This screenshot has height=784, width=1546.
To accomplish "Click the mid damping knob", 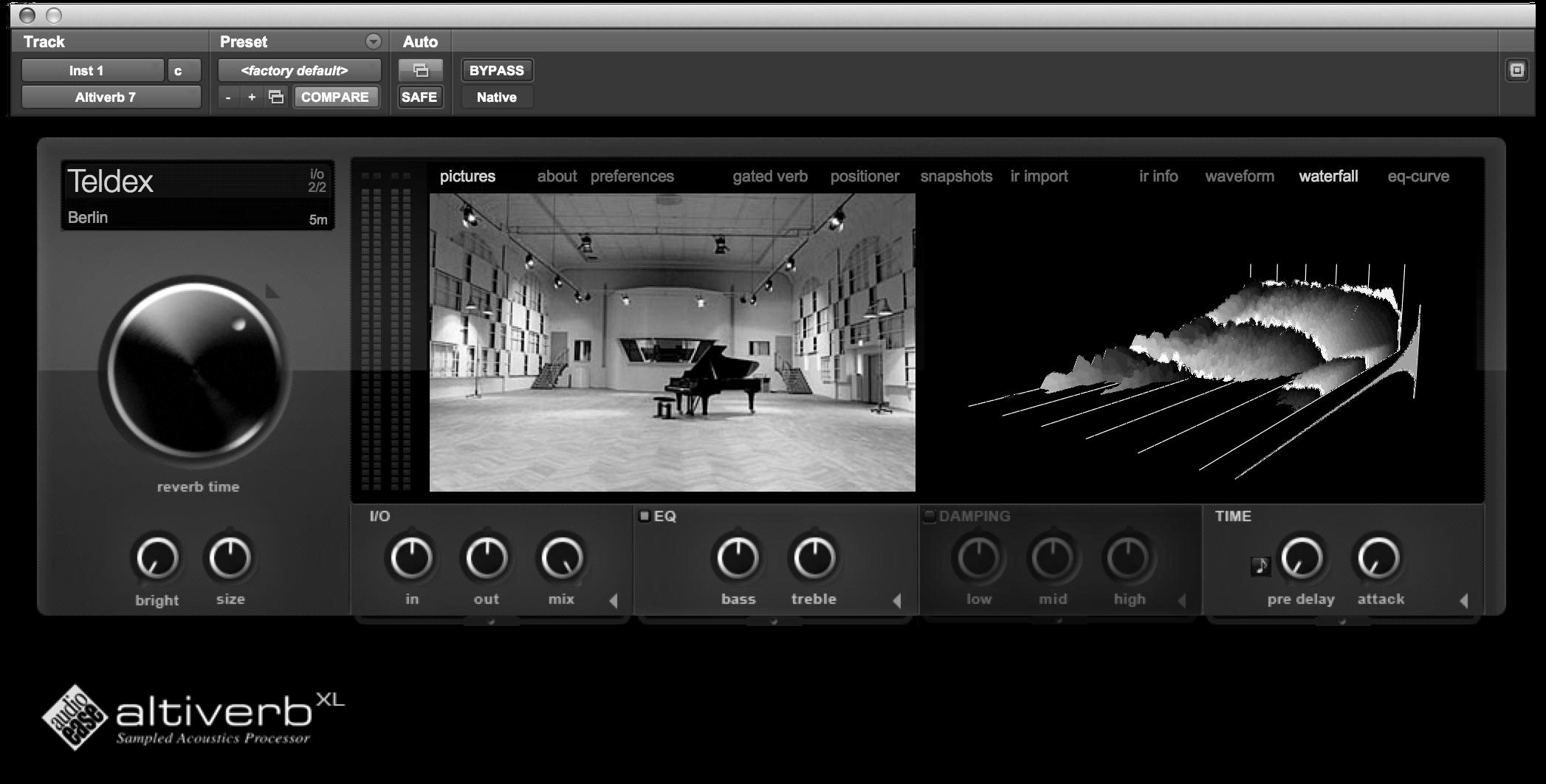I will (1053, 558).
